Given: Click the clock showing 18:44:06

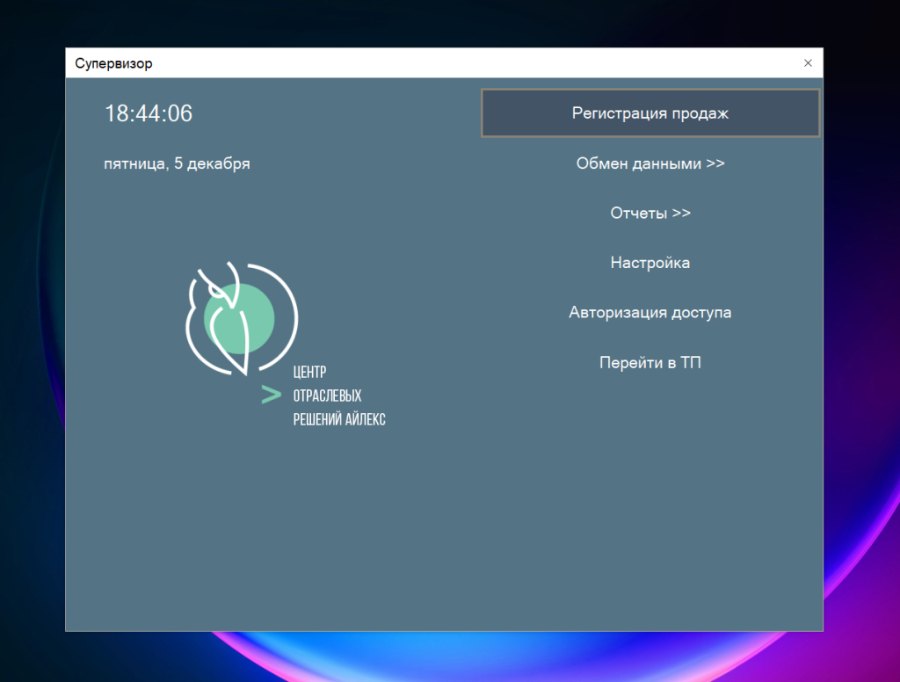Looking at the screenshot, I should point(148,113).
